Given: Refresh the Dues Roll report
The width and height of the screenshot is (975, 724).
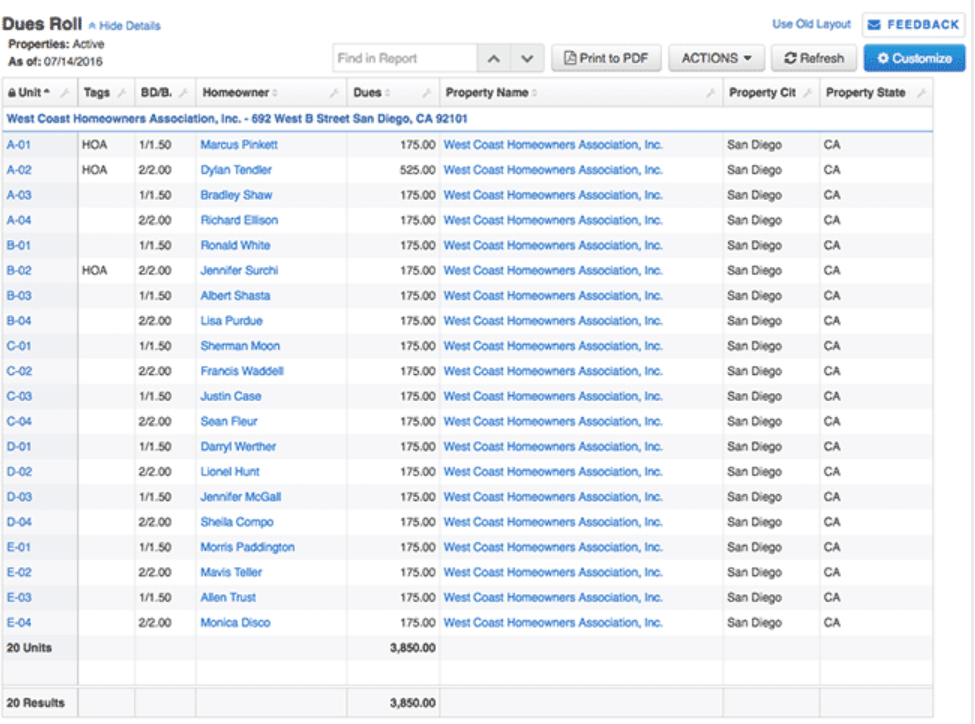Looking at the screenshot, I should click(814, 59).
